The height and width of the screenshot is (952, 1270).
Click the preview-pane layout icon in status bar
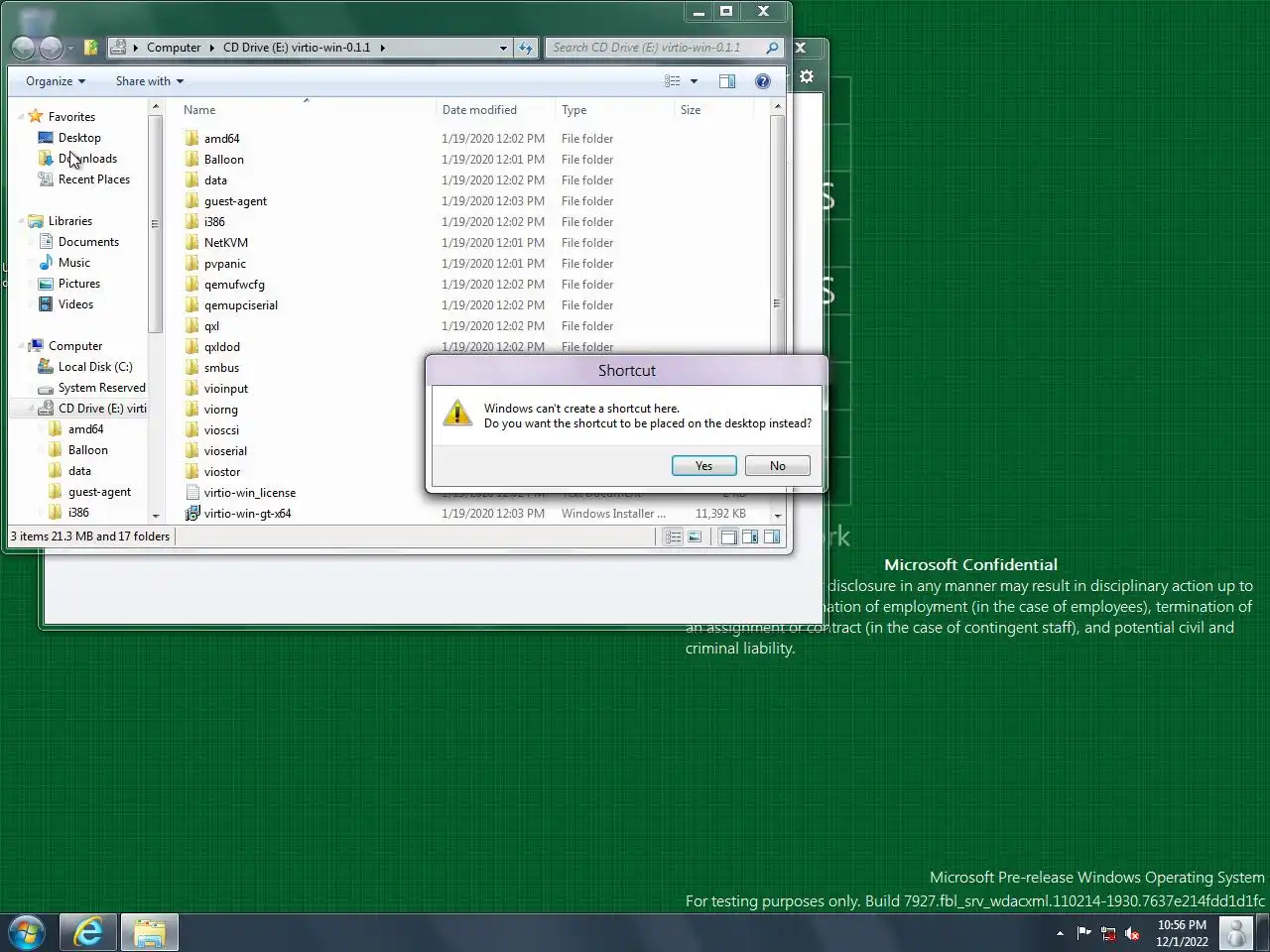pyautogui.click(x=772, y=536)
